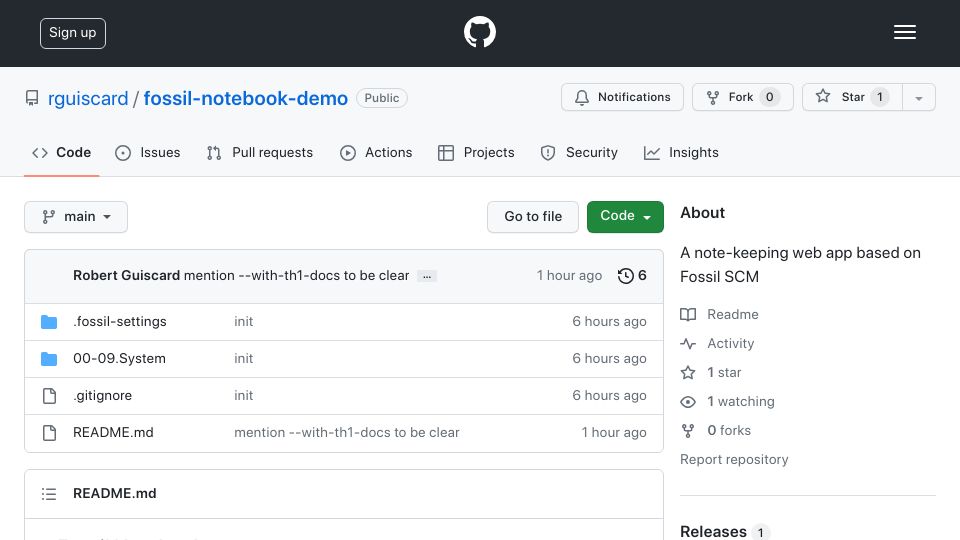960x540 pixels.
Task: Open the main branch selector dropdown
Action: pos(76,217)
